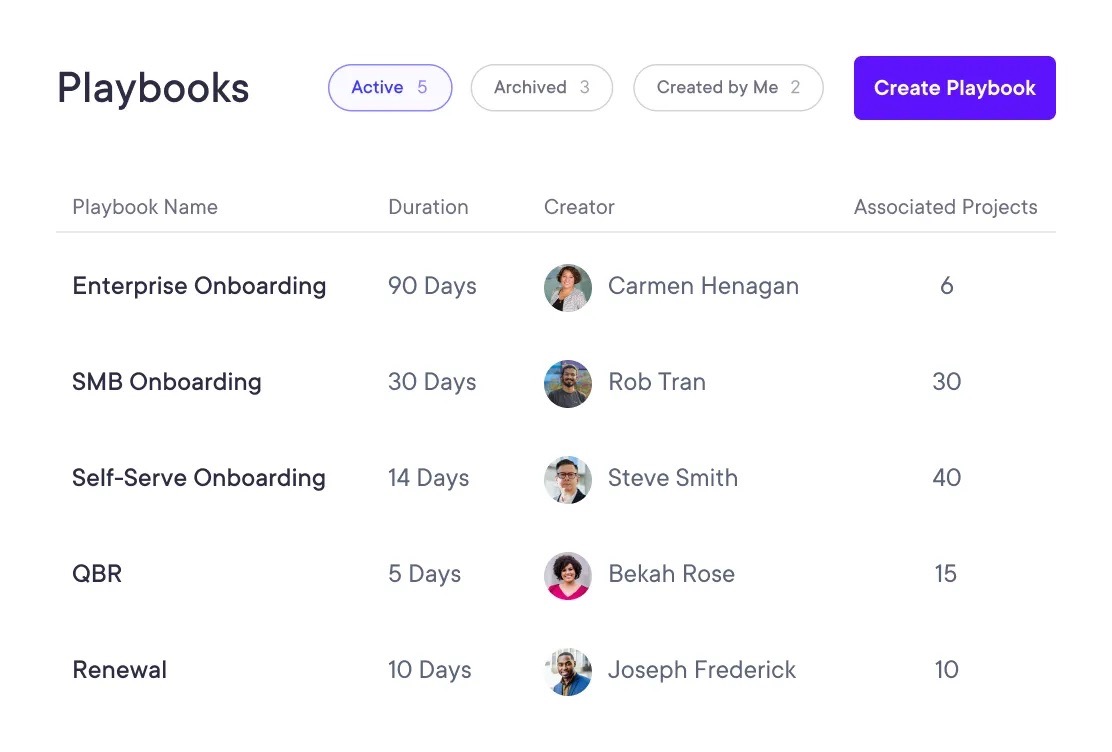Select the Active filter chip
The height and width of the screenshot is (752, 1112).
(390, 87)
